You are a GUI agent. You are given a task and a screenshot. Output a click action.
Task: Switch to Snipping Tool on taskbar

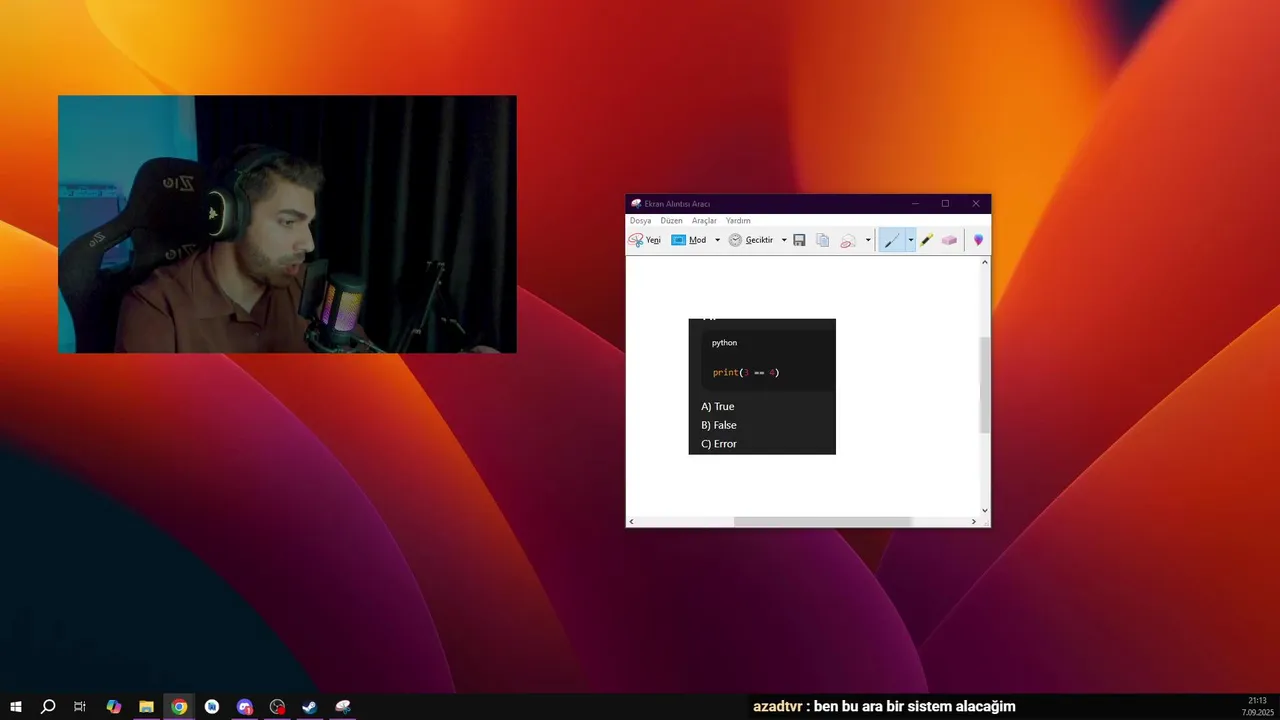343,707
